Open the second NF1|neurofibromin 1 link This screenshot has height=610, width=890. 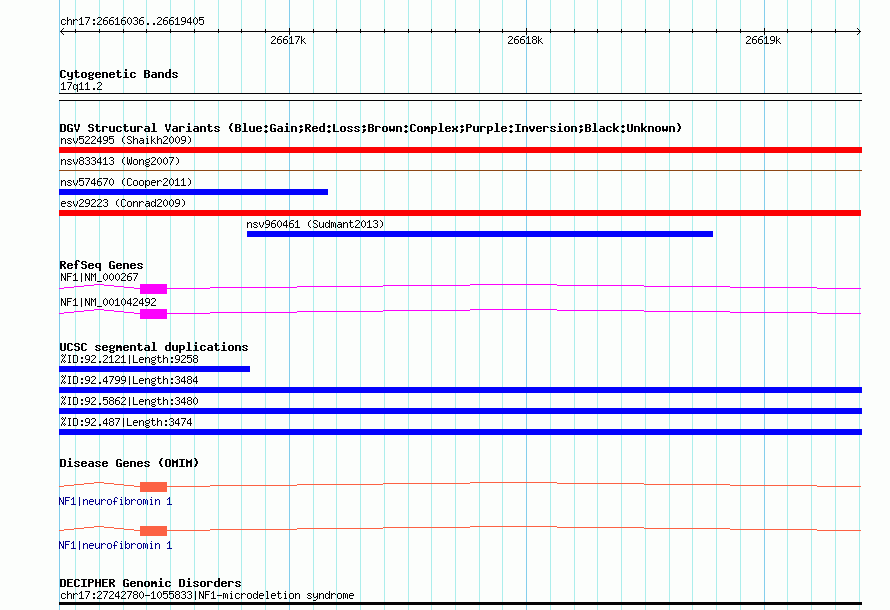point(115,545)
